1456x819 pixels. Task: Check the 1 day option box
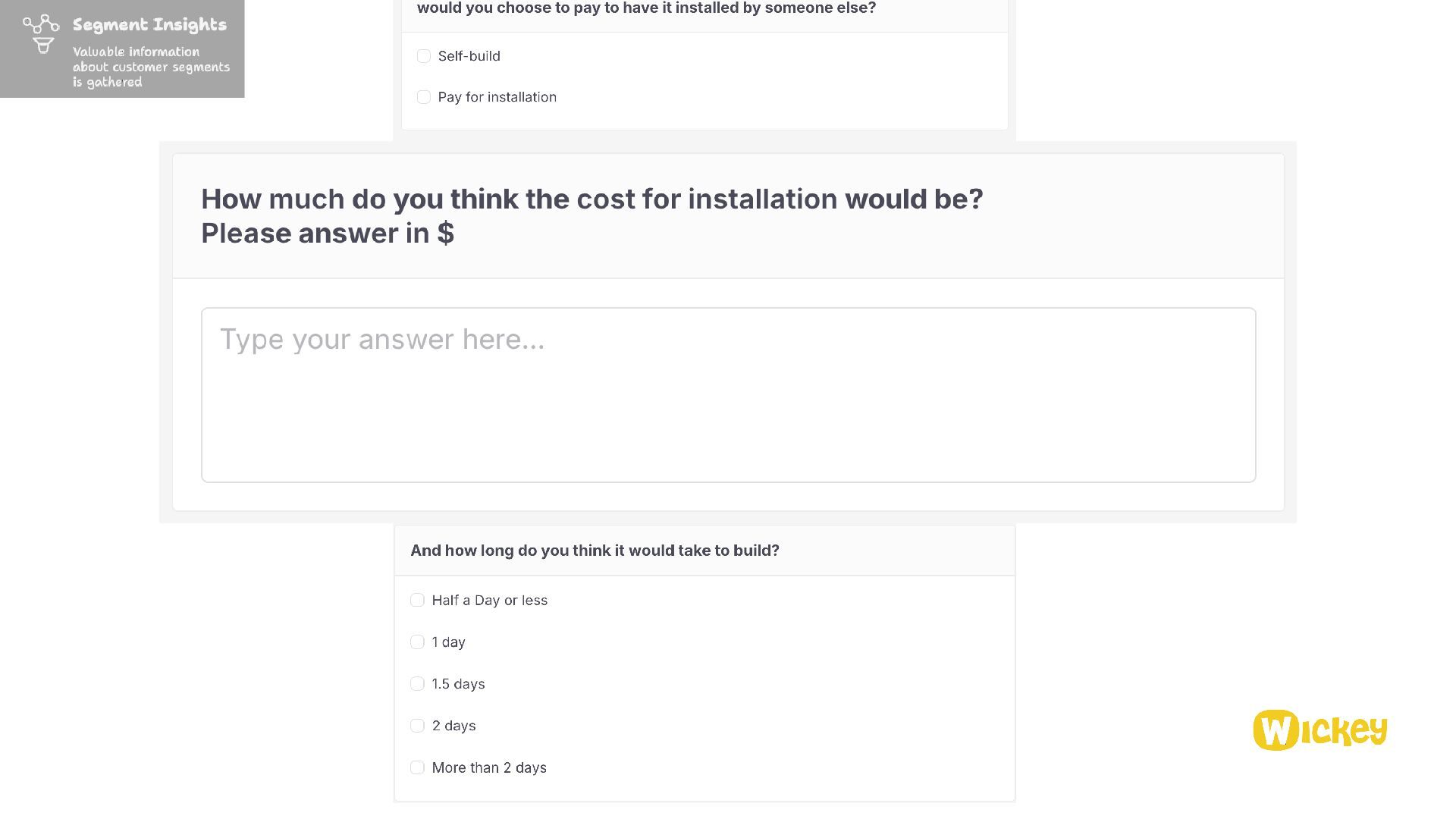pyautogui.click(x=417, y=642)
